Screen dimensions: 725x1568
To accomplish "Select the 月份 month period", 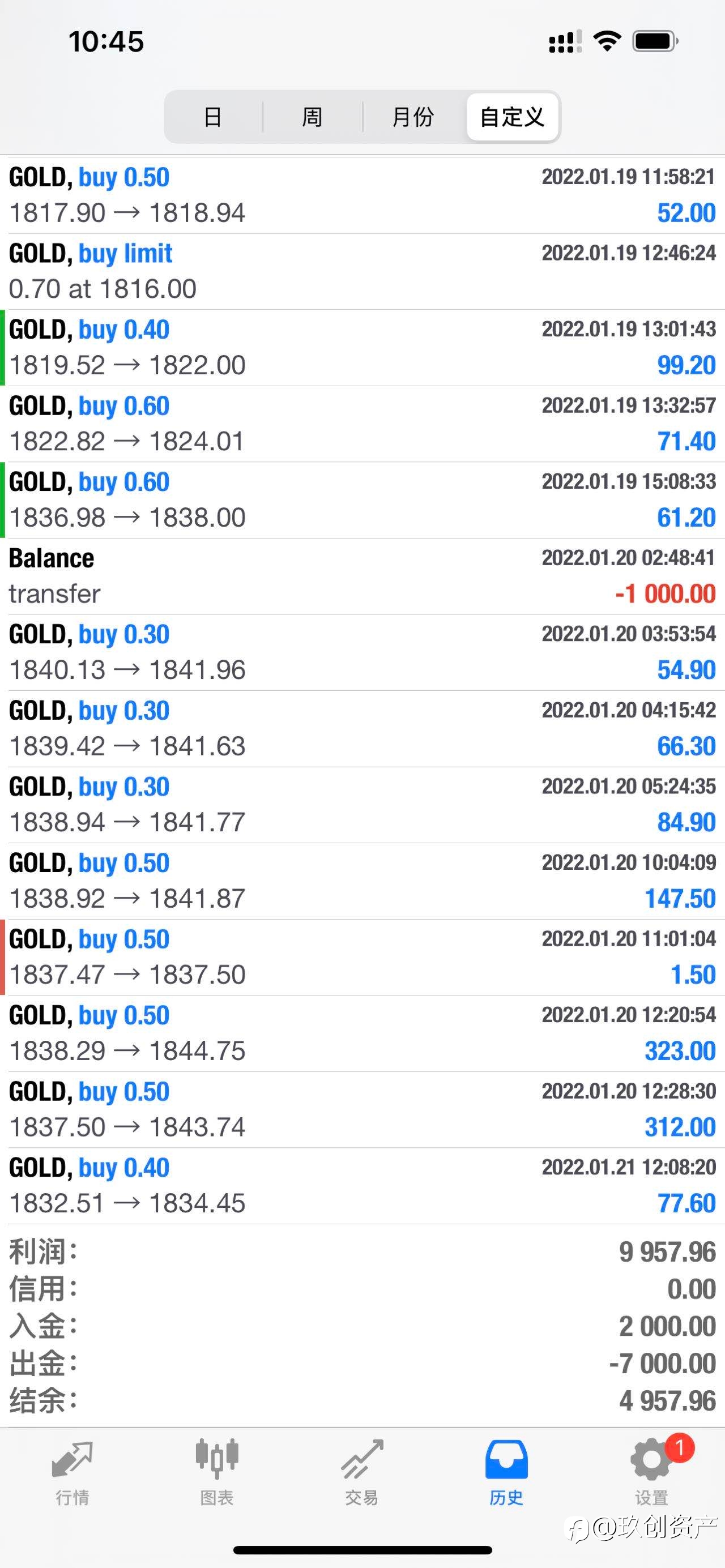I will point(413,117).
